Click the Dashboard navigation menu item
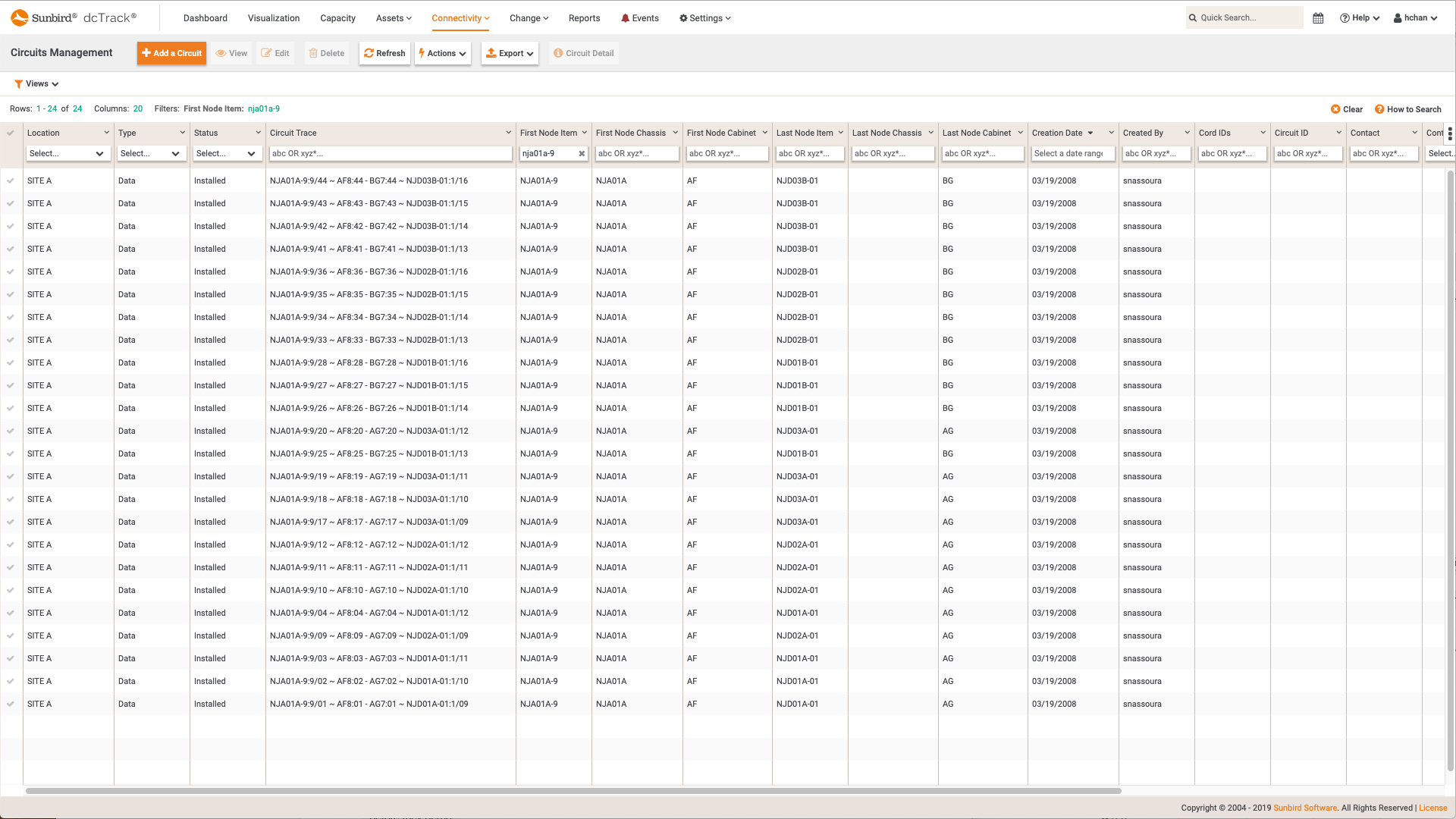1456x819 pixels. point(205,17)
